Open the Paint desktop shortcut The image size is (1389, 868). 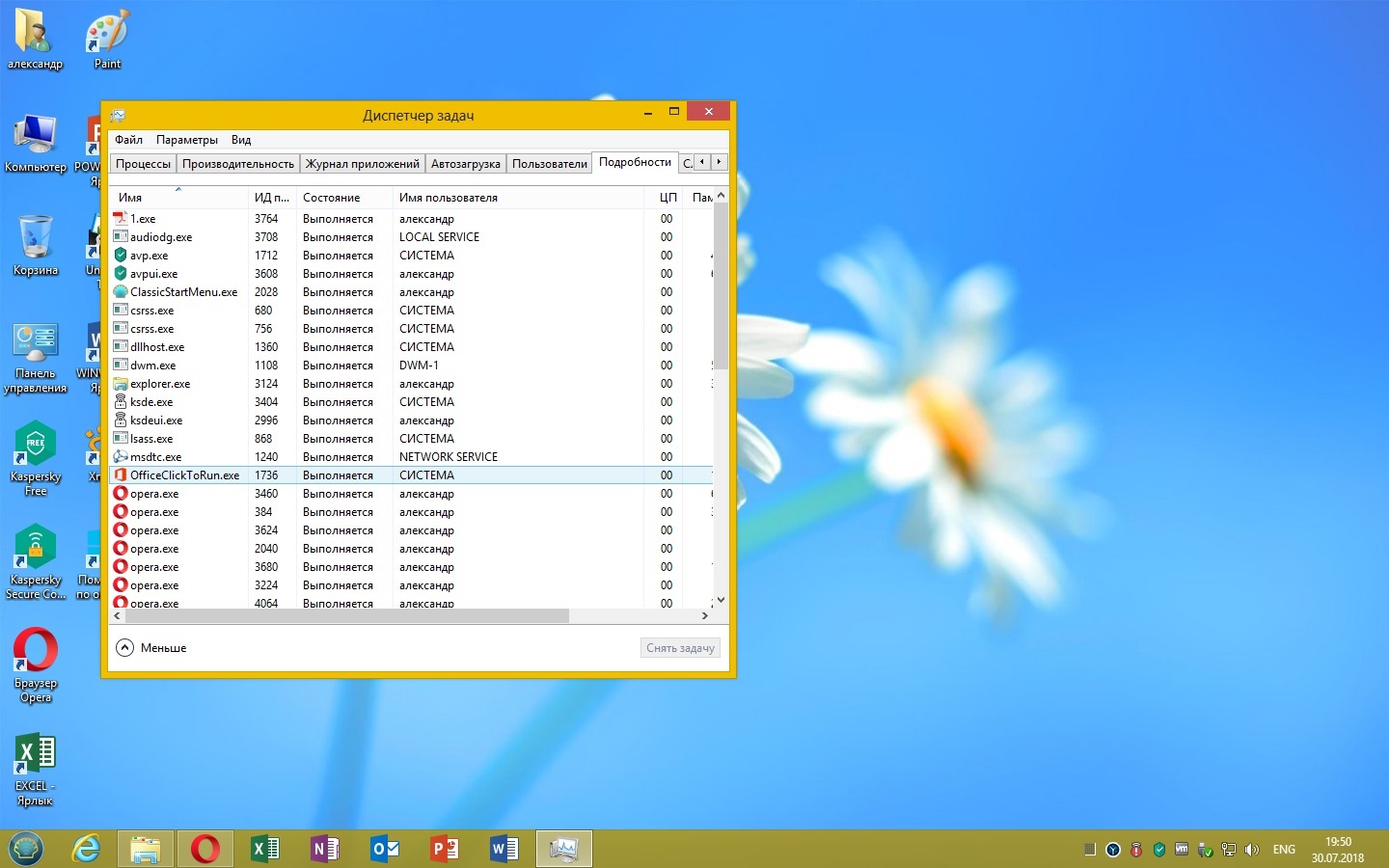click(x=107, y=41)
